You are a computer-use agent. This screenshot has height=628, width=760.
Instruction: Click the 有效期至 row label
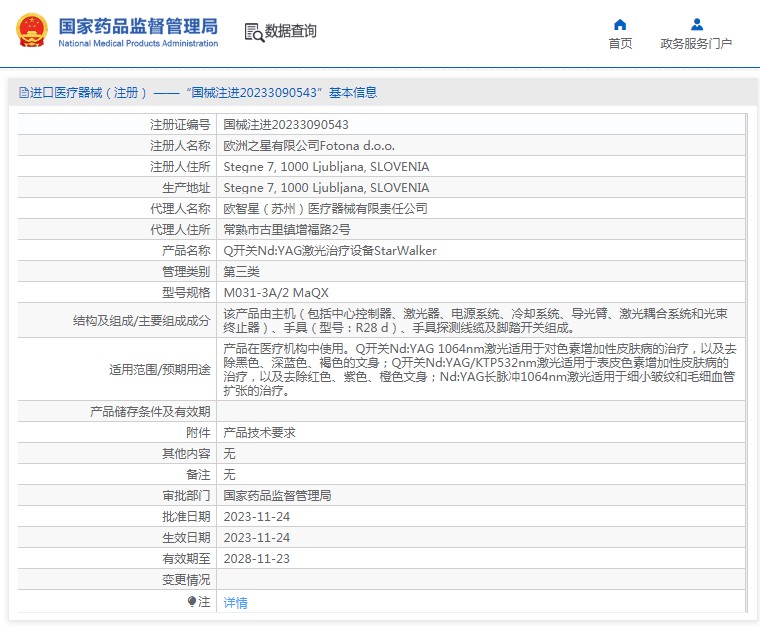point(186,559)
